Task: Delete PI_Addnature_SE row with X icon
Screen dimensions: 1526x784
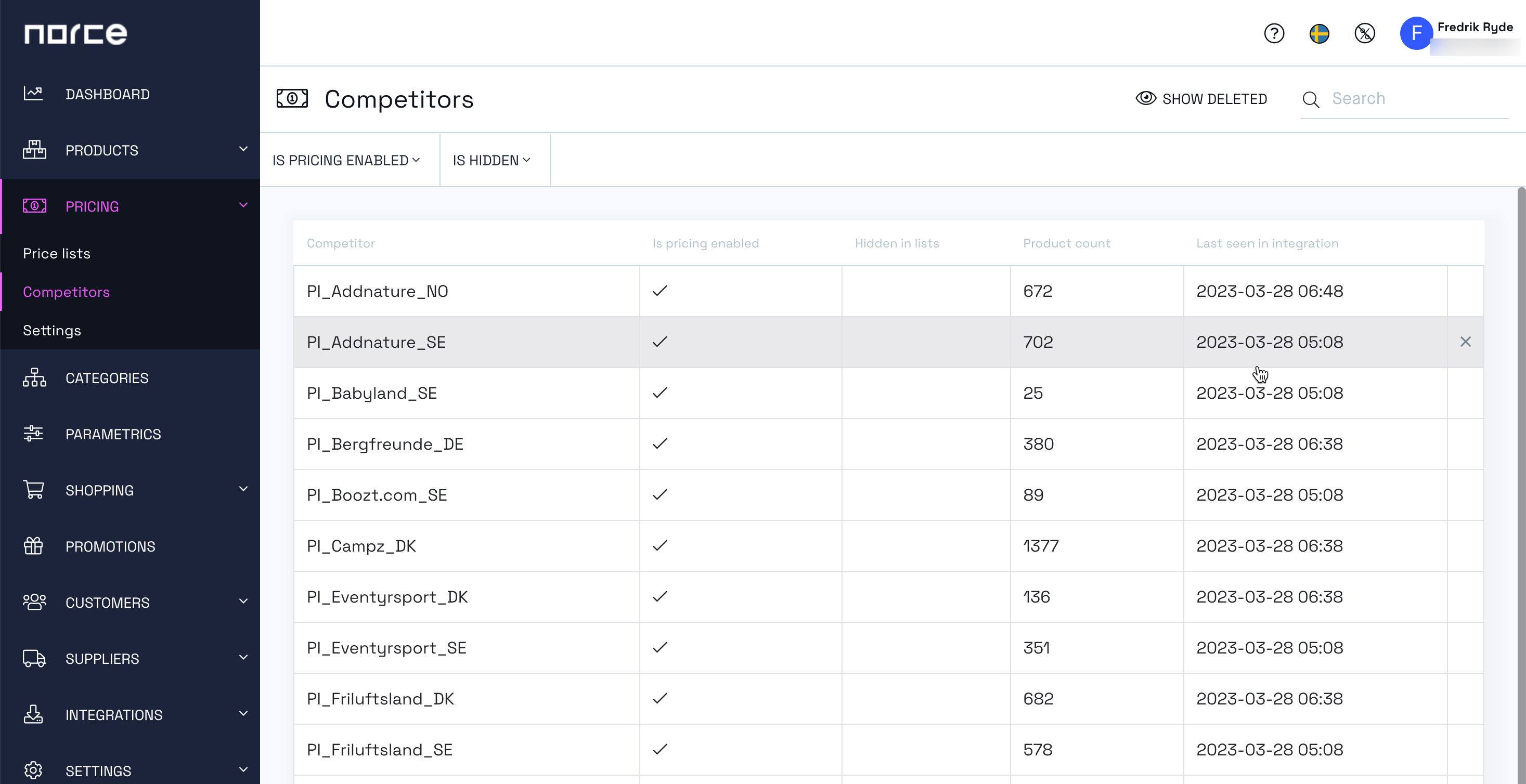Action: [1465, 342]
